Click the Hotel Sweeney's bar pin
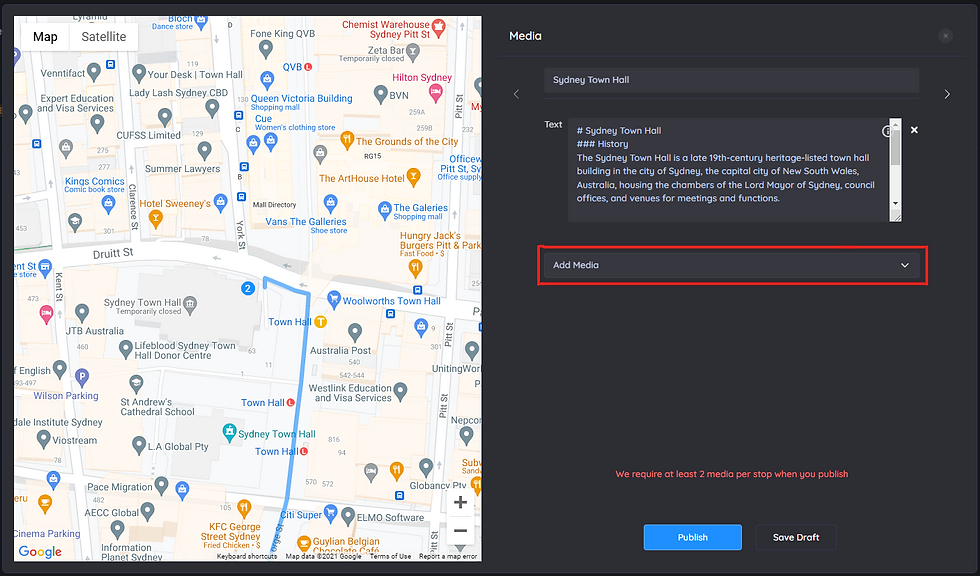The width and height of the screenshot is (980, 576). (156, 218)
